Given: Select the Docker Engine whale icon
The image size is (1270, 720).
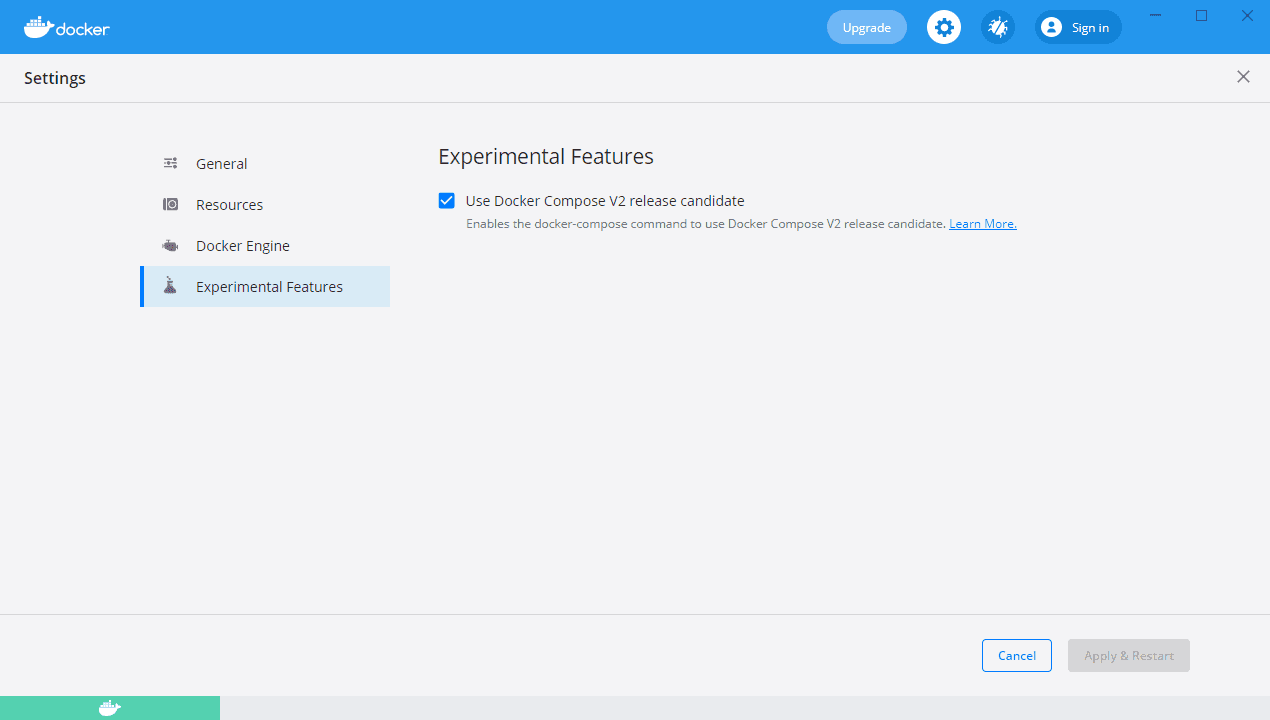Looking at the screenshot, I should (170, 245).
